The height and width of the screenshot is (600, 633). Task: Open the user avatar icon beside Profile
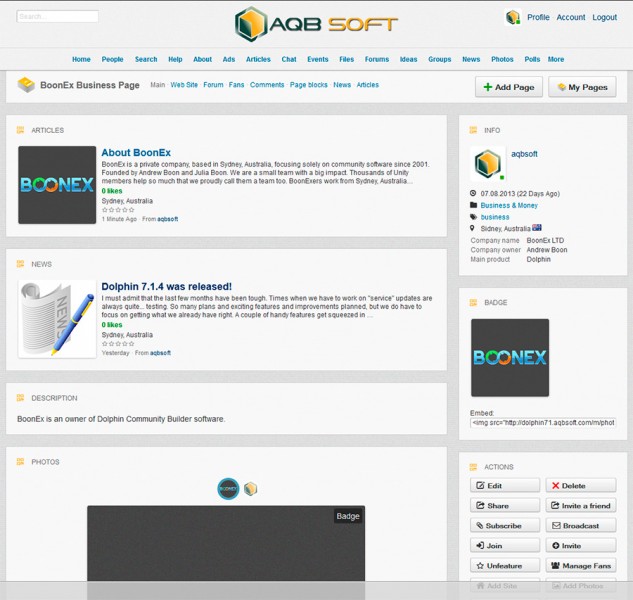[x=513, y=17]
